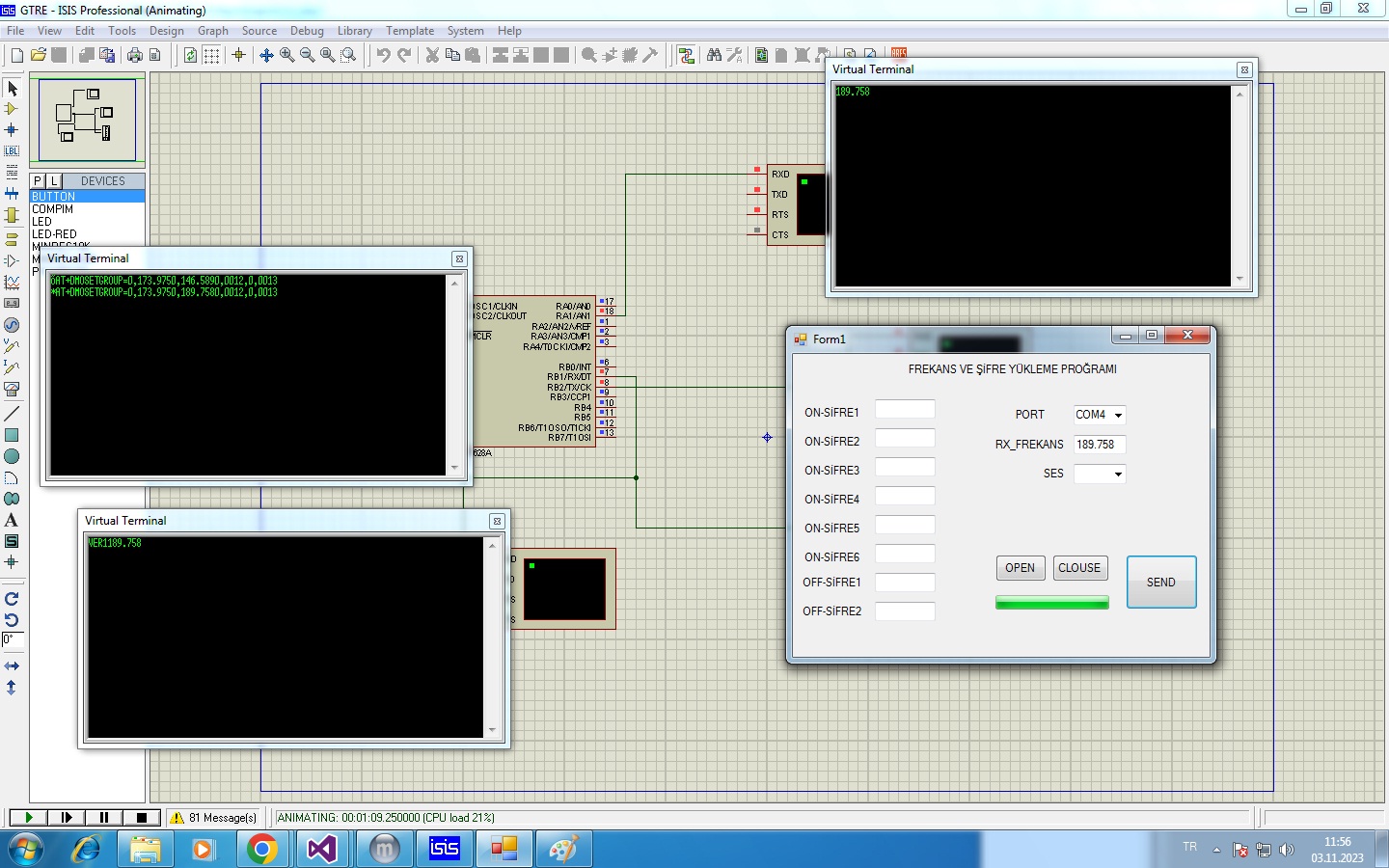Screen dimensions: 1389x868
Task: Toggle the grid display icon
Action: point(211,55)
